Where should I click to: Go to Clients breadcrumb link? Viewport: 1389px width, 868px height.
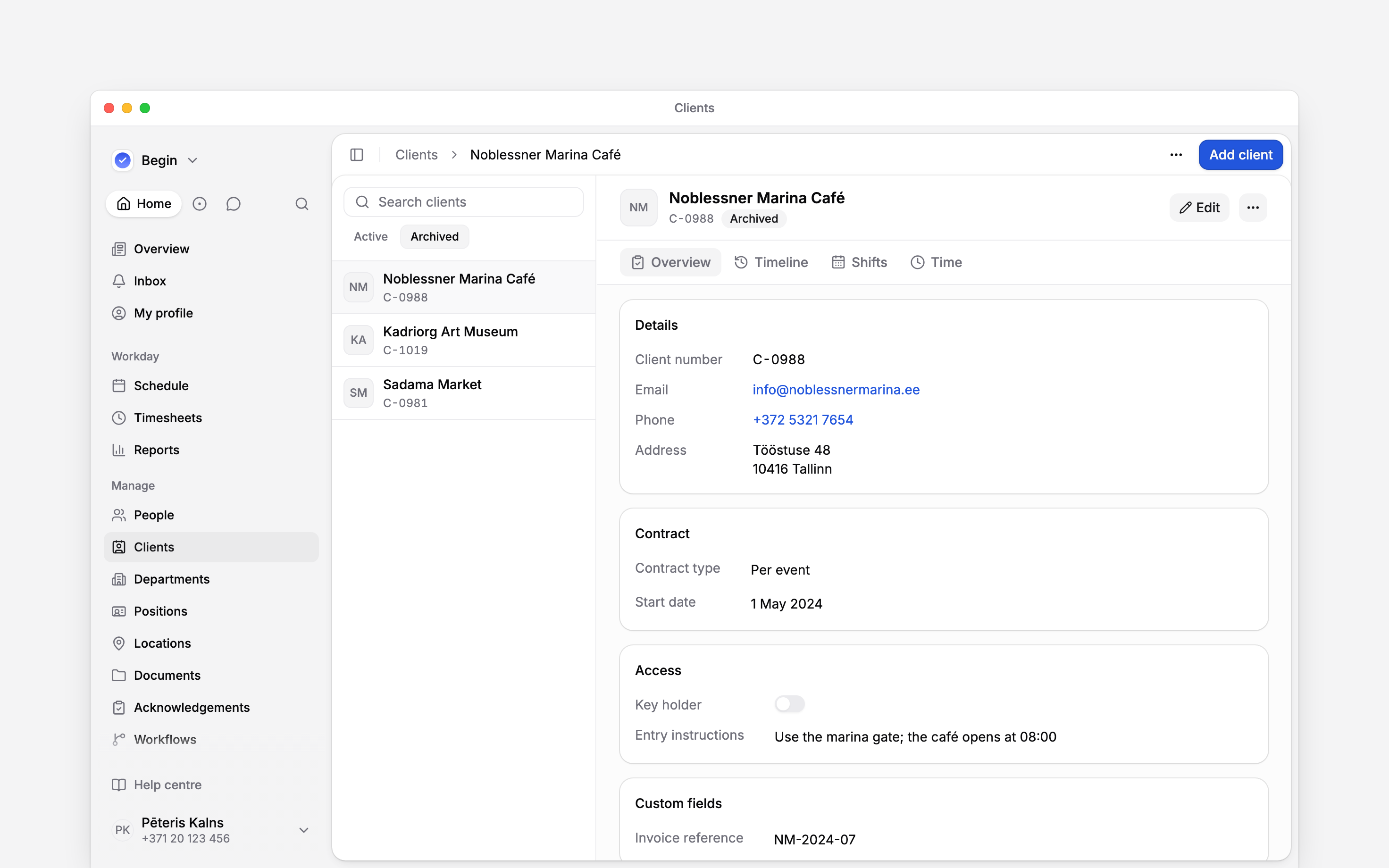(x=416, y=155)
